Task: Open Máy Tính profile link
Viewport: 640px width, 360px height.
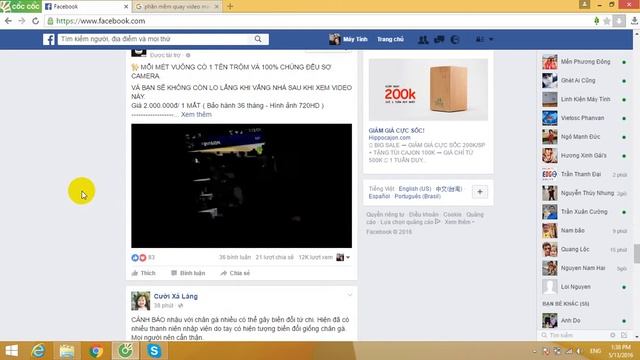Action: (x=348, y=39)
